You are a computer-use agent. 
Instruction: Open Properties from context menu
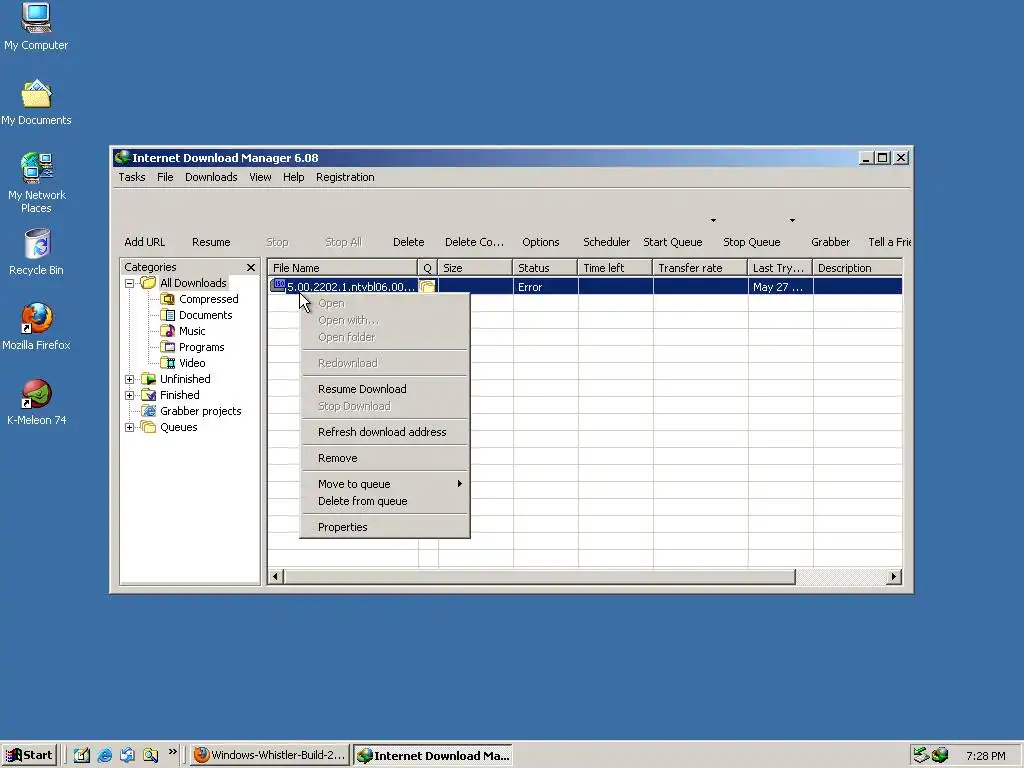tap(385, 528)
